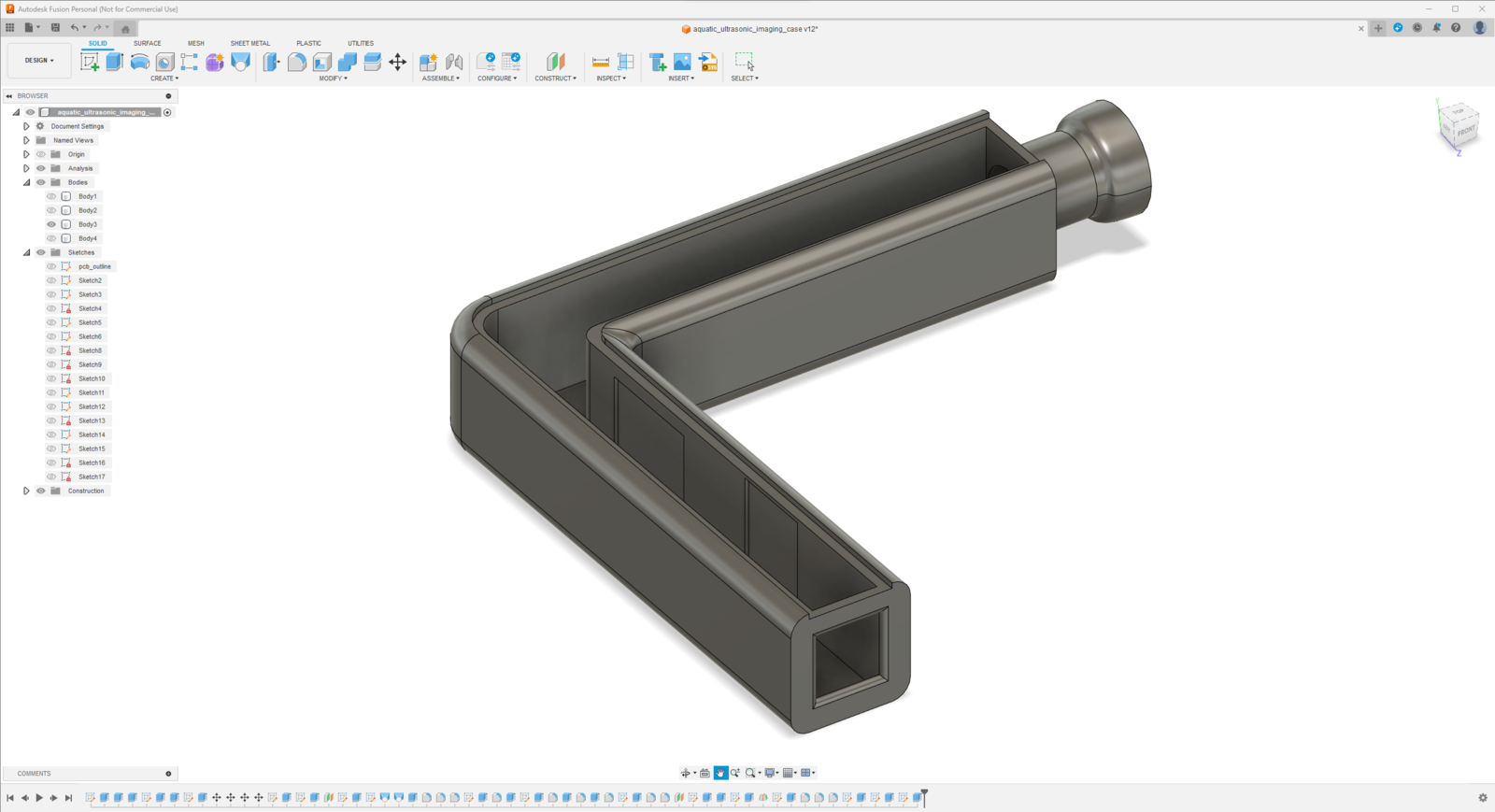Expand the Origin folder
The image size is (1495, 812).
tap(26, 154)
